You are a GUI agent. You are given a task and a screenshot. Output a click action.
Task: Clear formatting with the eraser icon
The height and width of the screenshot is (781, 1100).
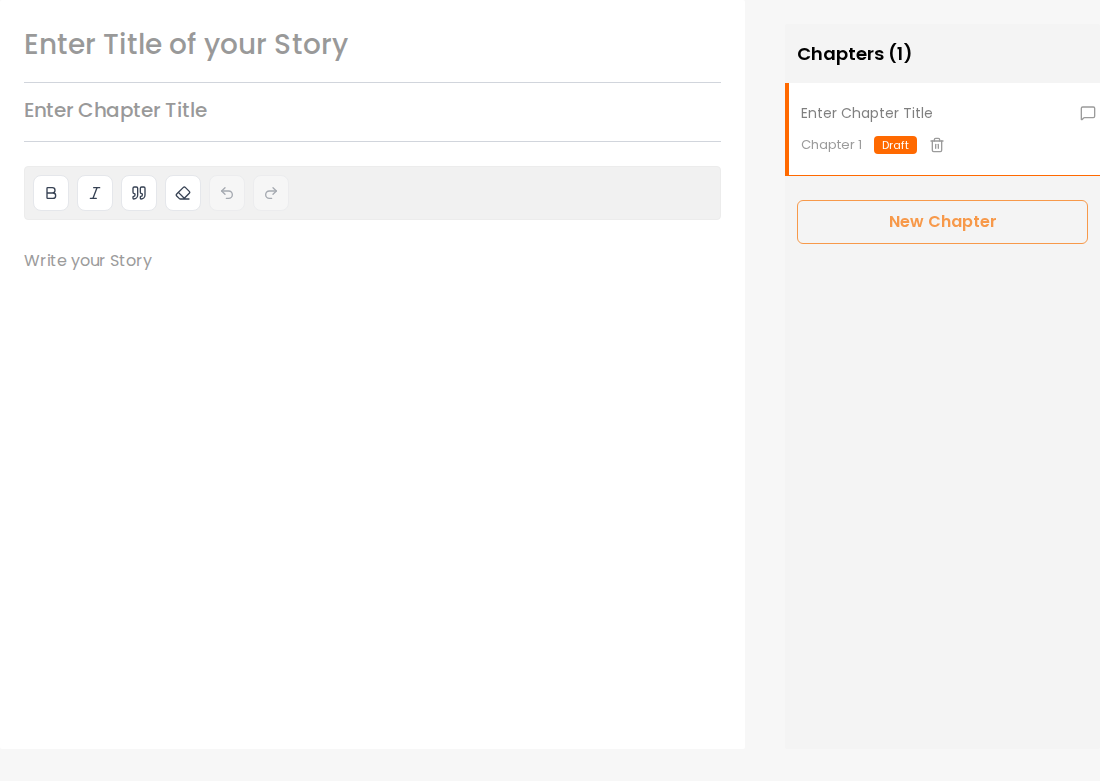(x=183, y=193)
